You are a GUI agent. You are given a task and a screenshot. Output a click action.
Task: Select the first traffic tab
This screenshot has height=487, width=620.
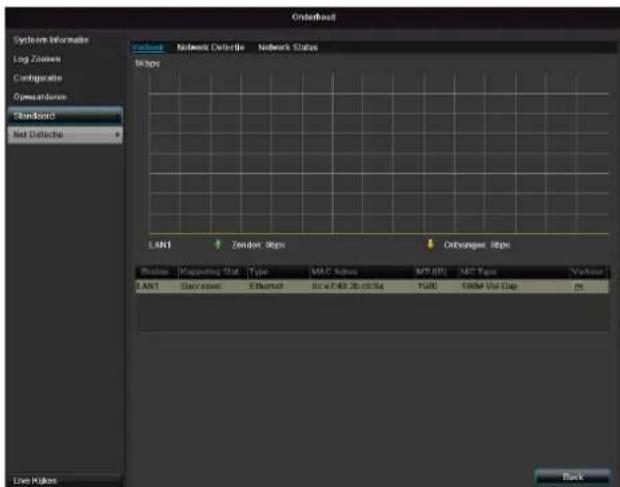(x=149, y=47)
